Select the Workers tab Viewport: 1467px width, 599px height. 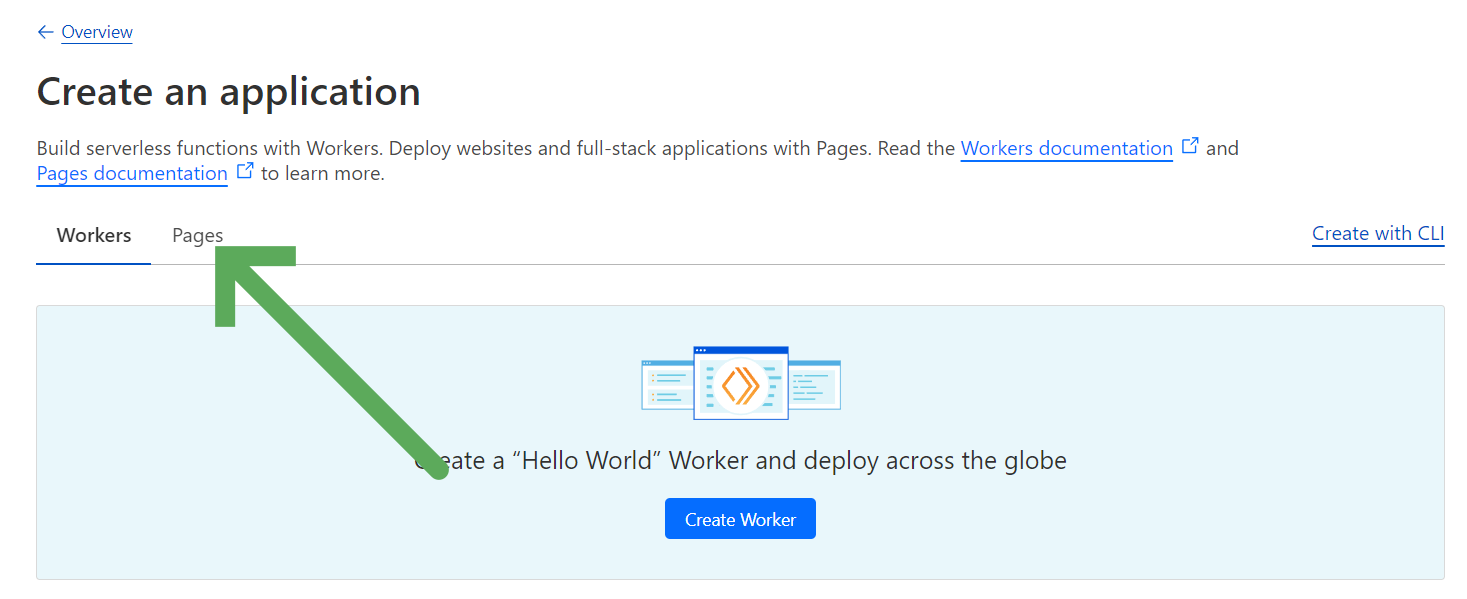click(x=93, y=235)
